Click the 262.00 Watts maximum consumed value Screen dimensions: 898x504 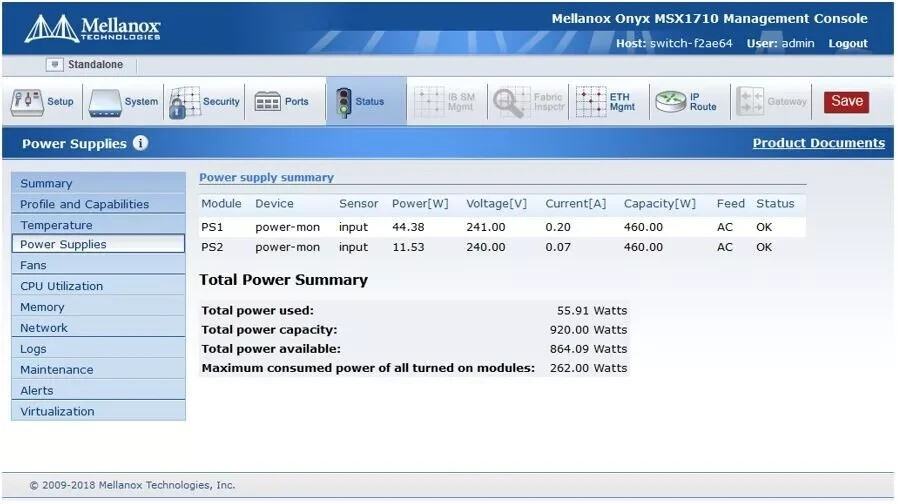pyautogui.click(x=588, y=368)
